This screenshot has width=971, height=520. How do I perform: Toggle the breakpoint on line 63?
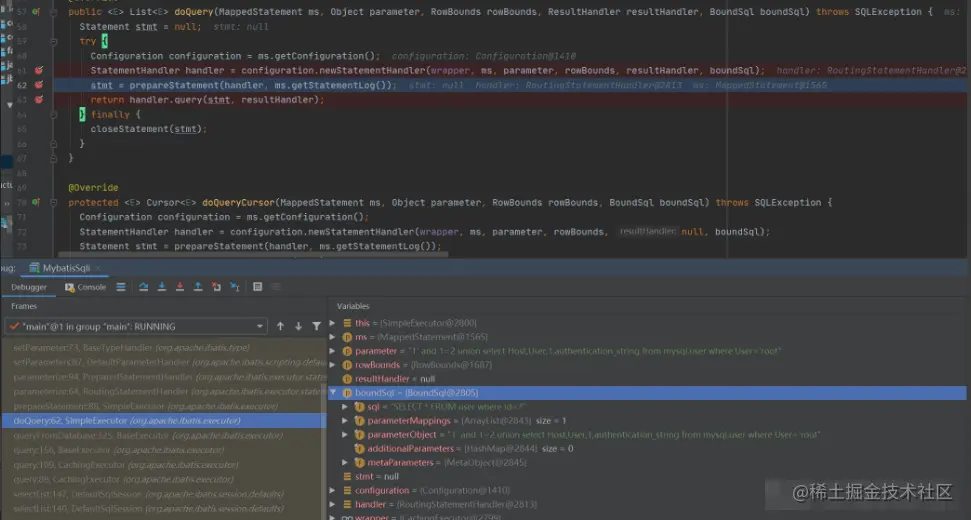tap(39, 100)
